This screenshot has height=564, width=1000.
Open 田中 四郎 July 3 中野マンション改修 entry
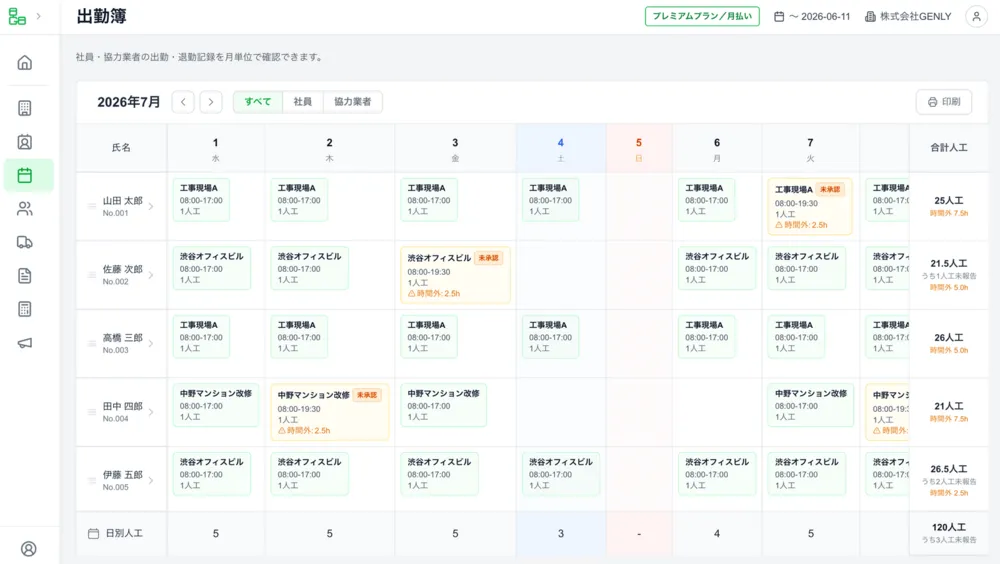coord(443,405)
